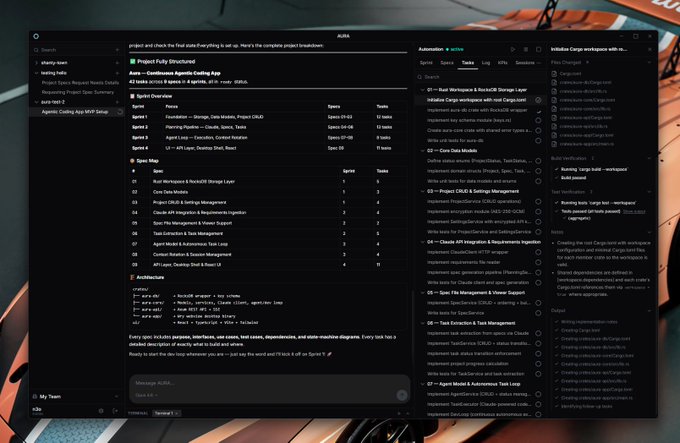Expand the shanty-town project in sidebar
Viewport: 680px width, 443px height.
click(35, 62)
